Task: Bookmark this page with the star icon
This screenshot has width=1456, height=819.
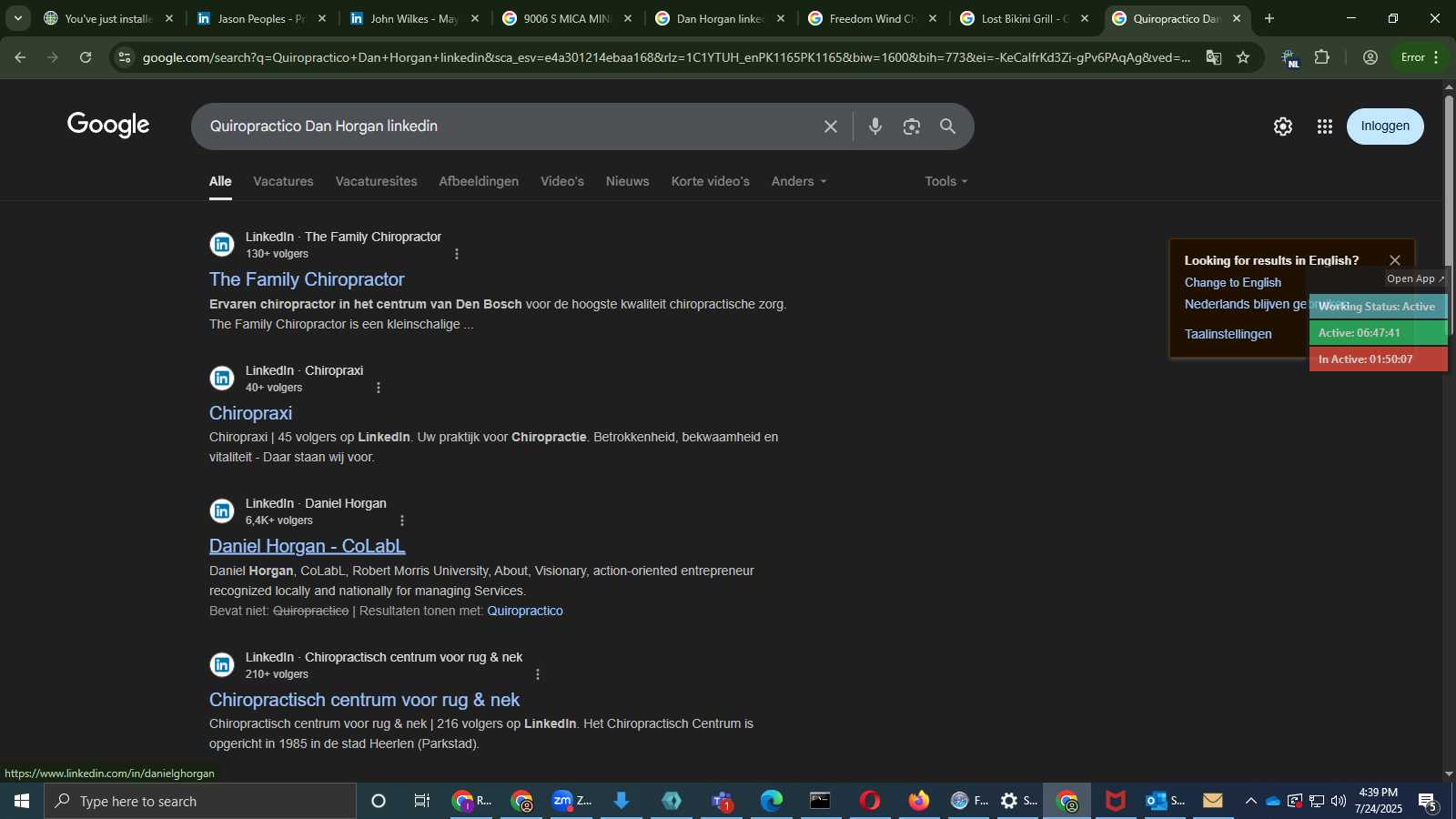Action: [1243, 57]
